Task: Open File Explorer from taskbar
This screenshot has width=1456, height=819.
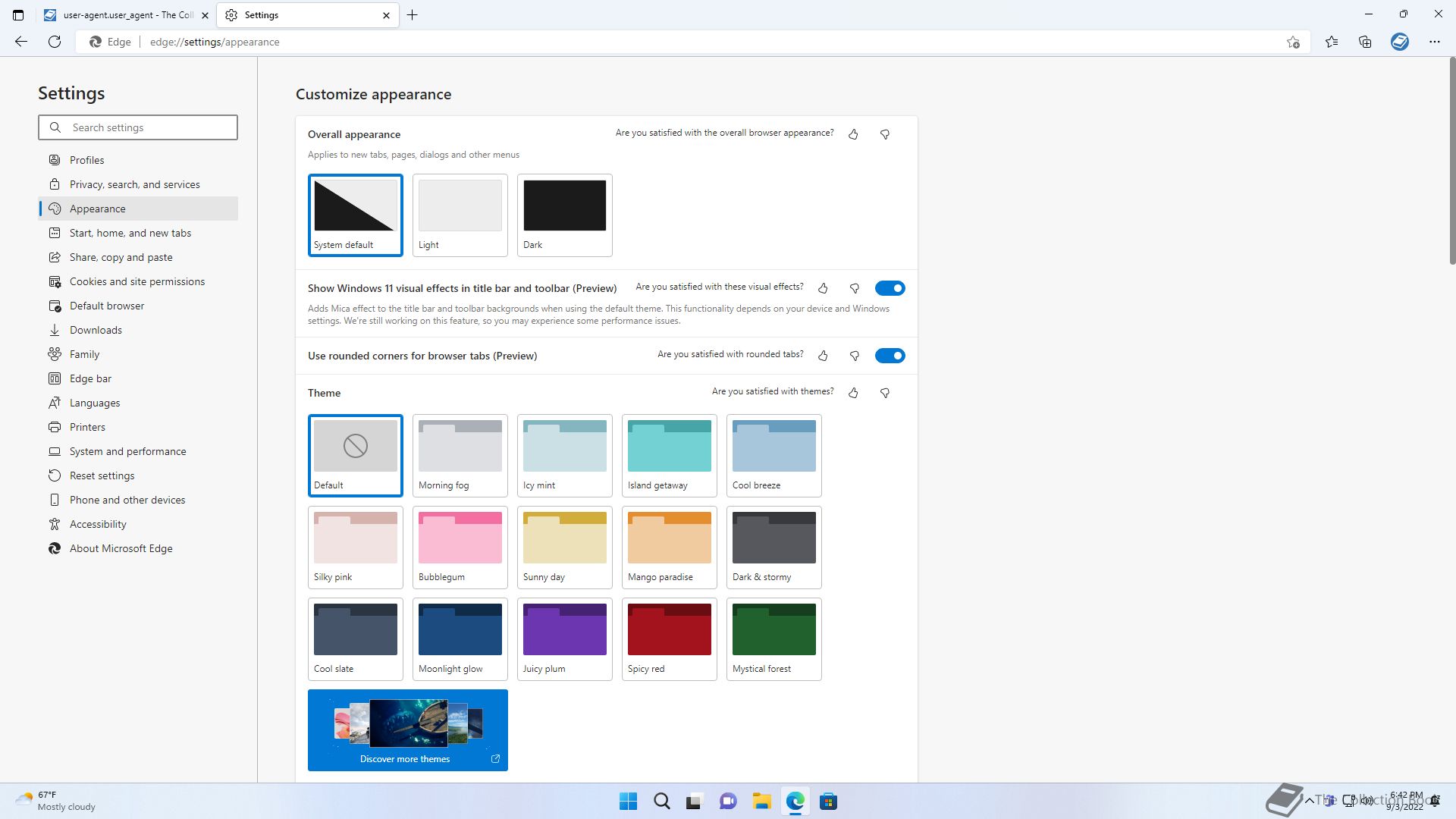Action: pos(762,802)
